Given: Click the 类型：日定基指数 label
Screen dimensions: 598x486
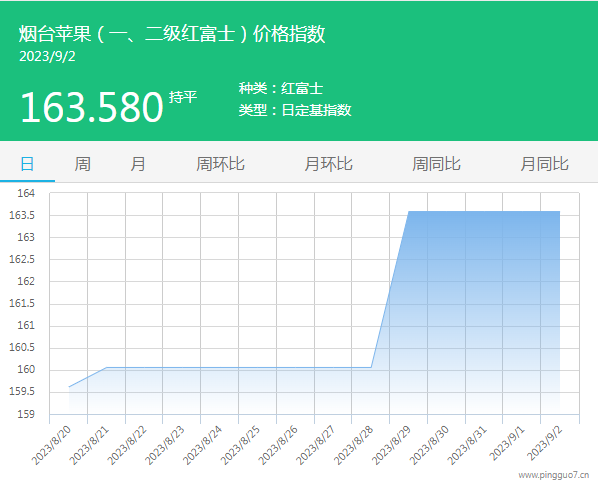Looking at the screenshot, I should [295, 110].
